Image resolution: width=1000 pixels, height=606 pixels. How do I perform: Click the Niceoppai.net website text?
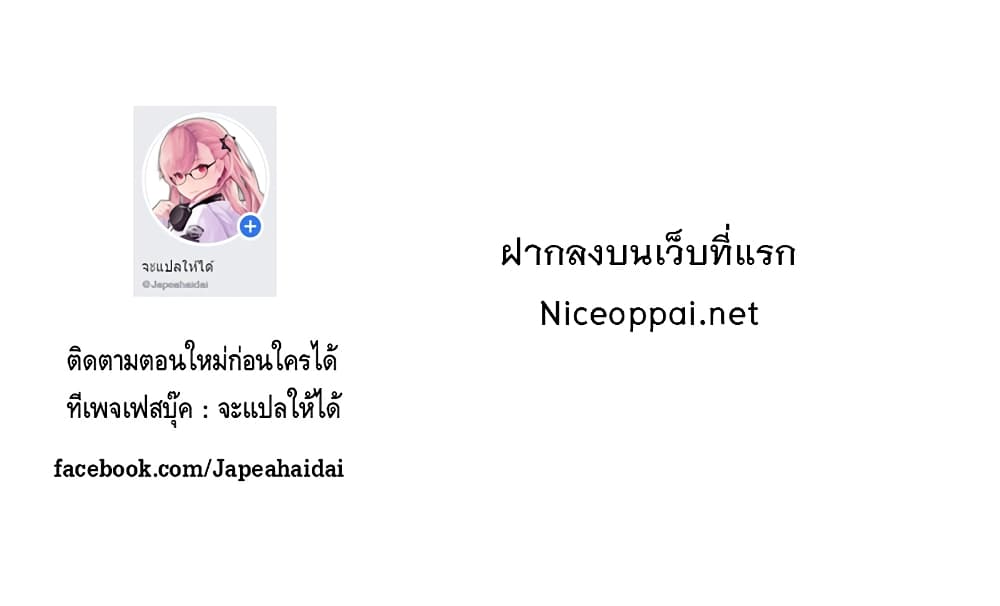(649, 313)
